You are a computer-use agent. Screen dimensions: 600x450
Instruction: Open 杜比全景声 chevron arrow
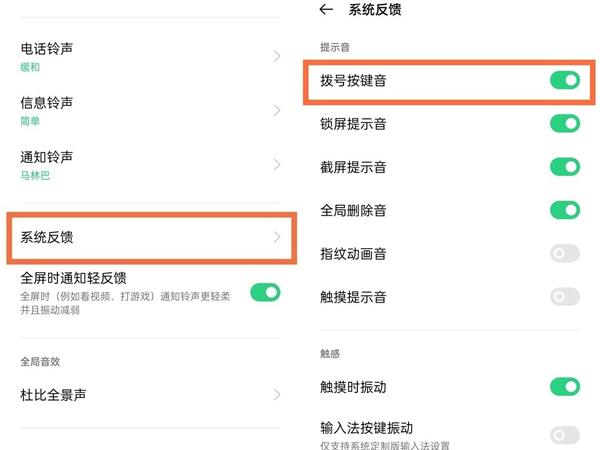(277, 395)
